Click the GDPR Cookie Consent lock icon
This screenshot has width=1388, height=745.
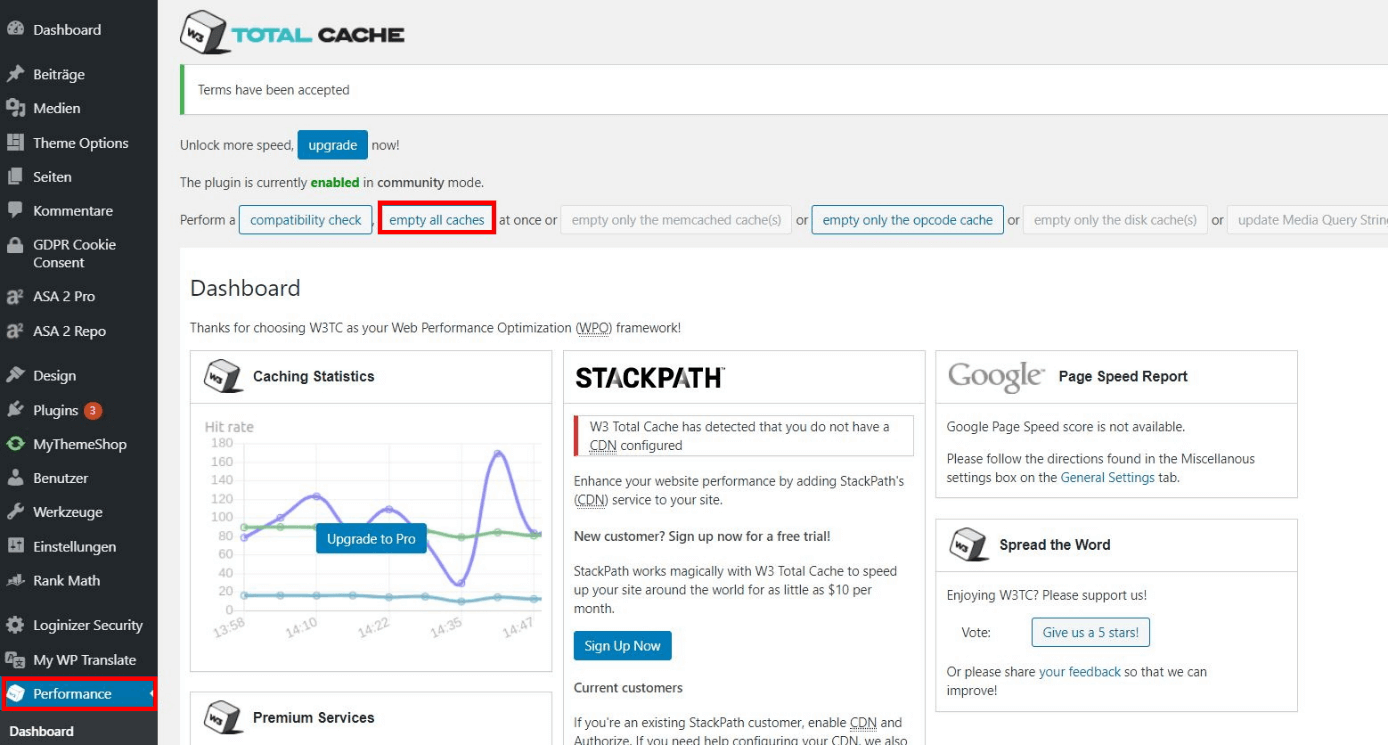(15, 245)
